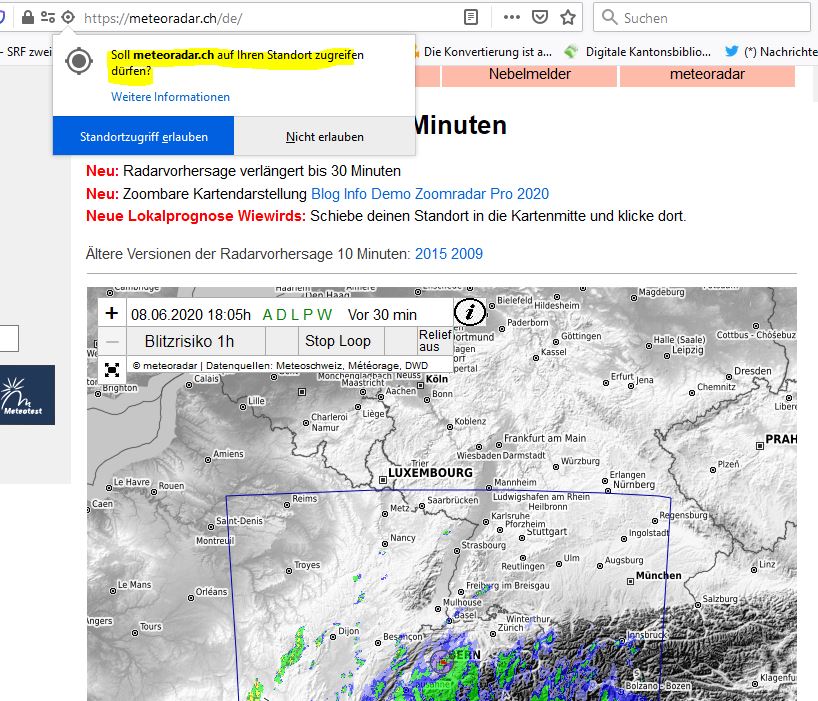The width and height of the screenshot is (818, 701).
Task: Click the Vor 30 min label
Action: (382, 315)
